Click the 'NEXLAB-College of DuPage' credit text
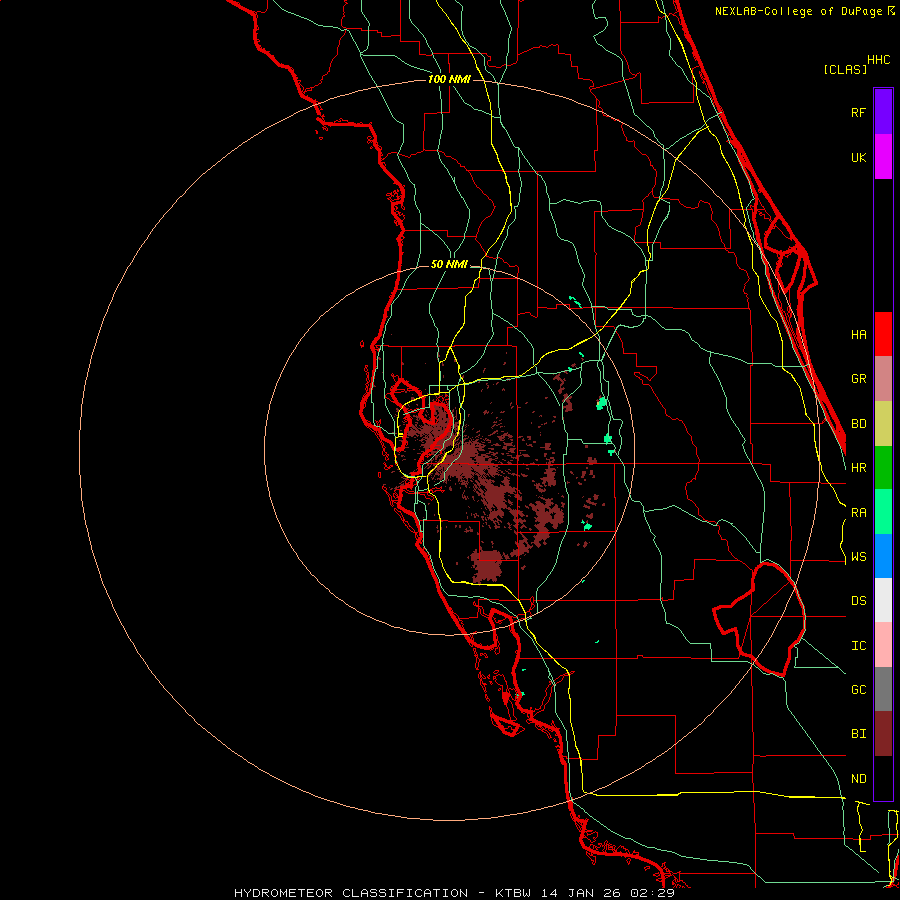 pos(798,11)
